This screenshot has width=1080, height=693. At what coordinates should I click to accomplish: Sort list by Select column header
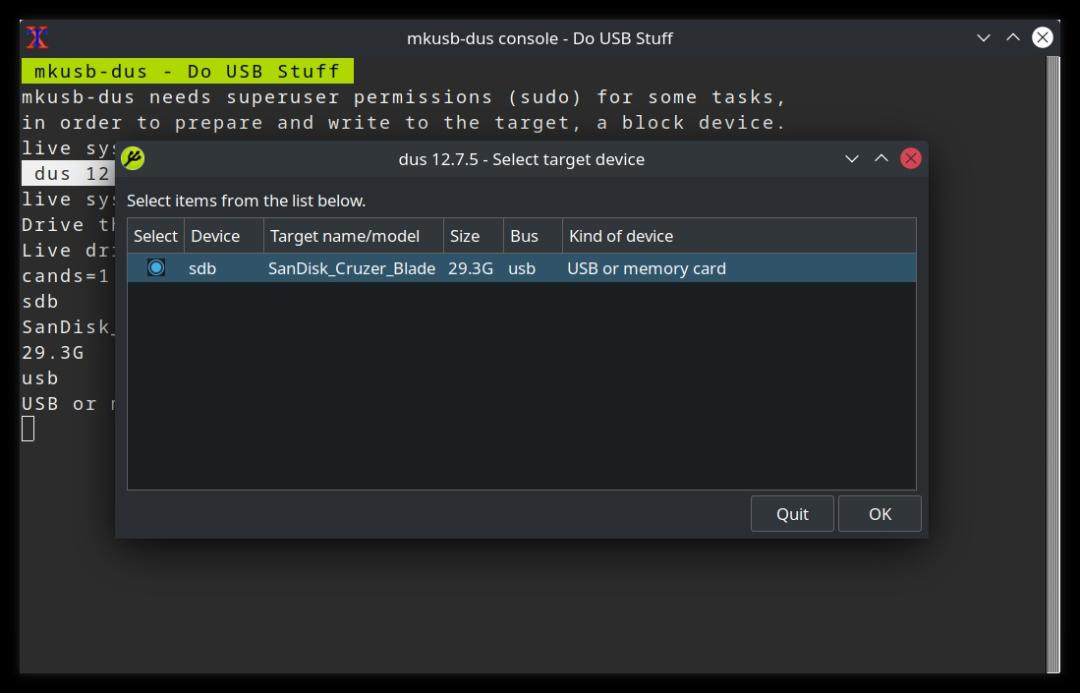pyautogui.click(x=156, y=236)
